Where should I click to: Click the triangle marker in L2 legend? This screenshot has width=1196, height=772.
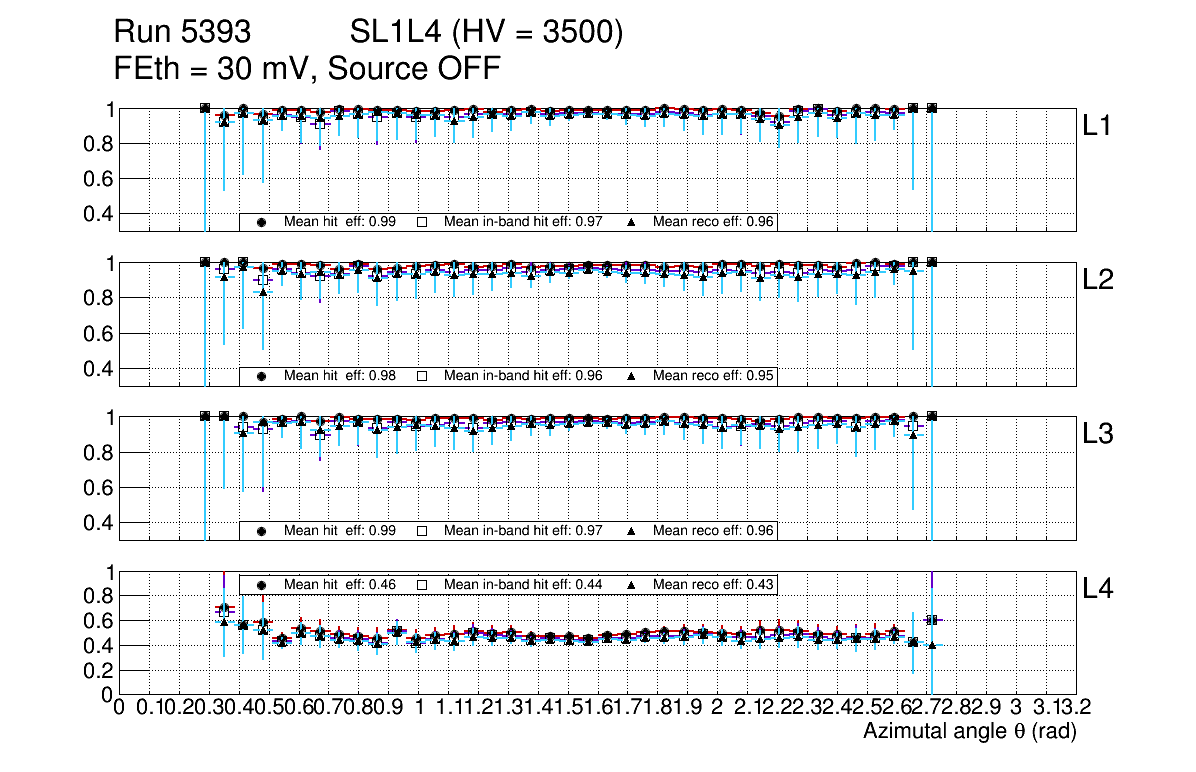[632, 376]
